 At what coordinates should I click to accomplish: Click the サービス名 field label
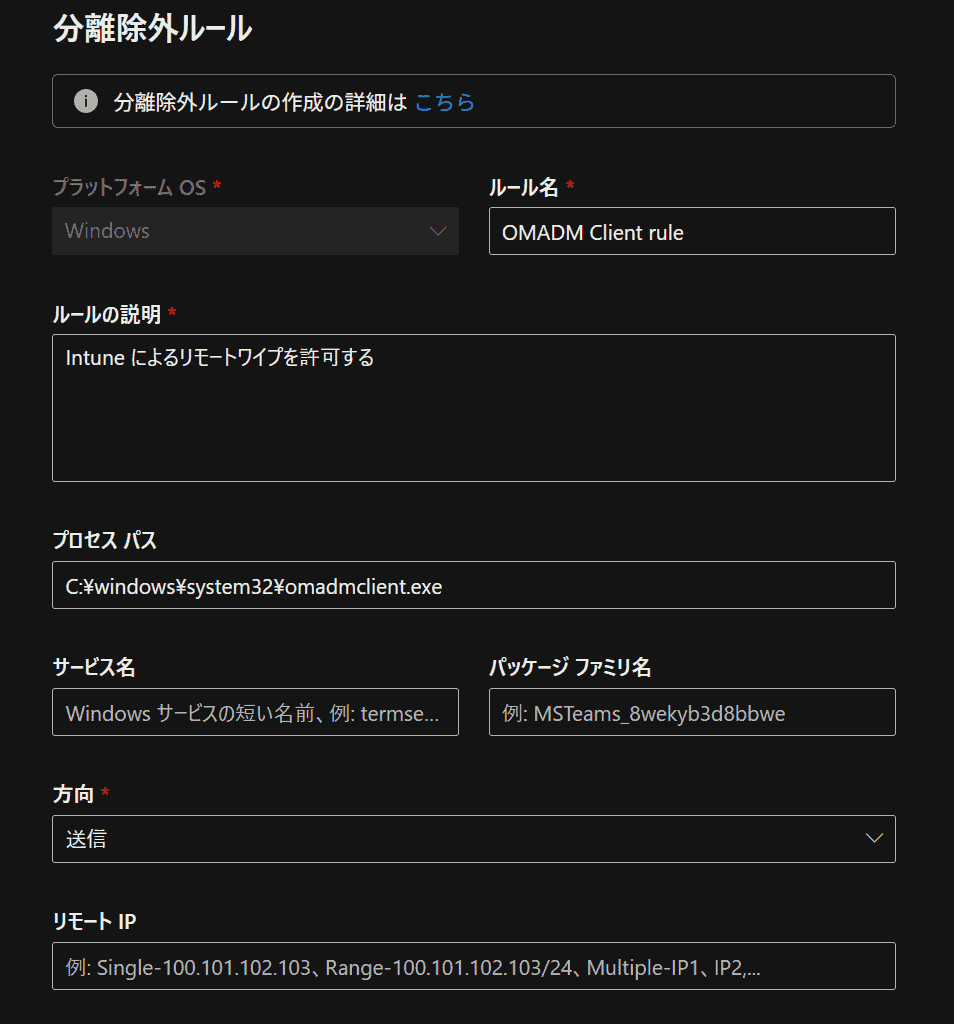point(93,667)
